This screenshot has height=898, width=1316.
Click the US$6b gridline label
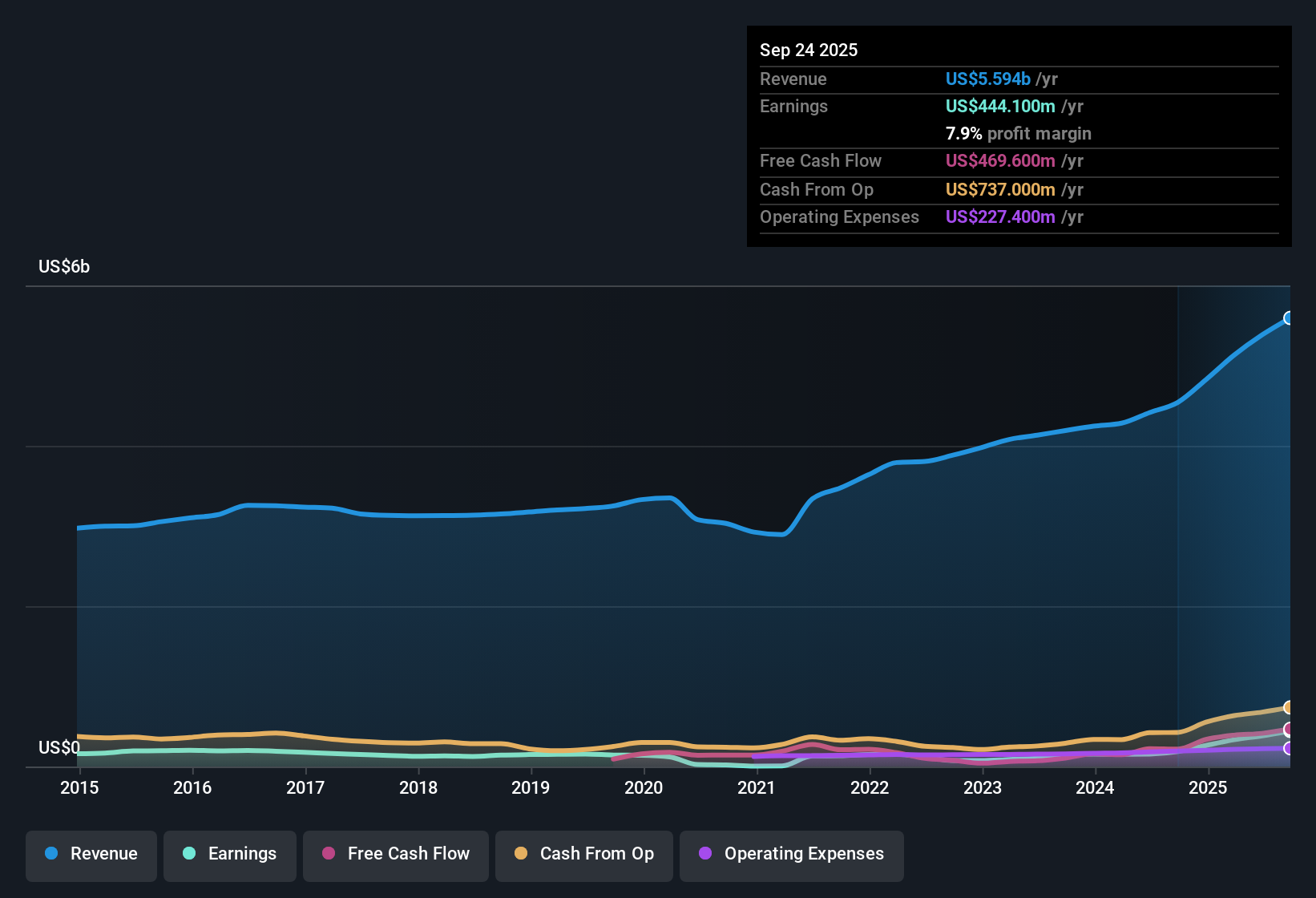(63, 266)
